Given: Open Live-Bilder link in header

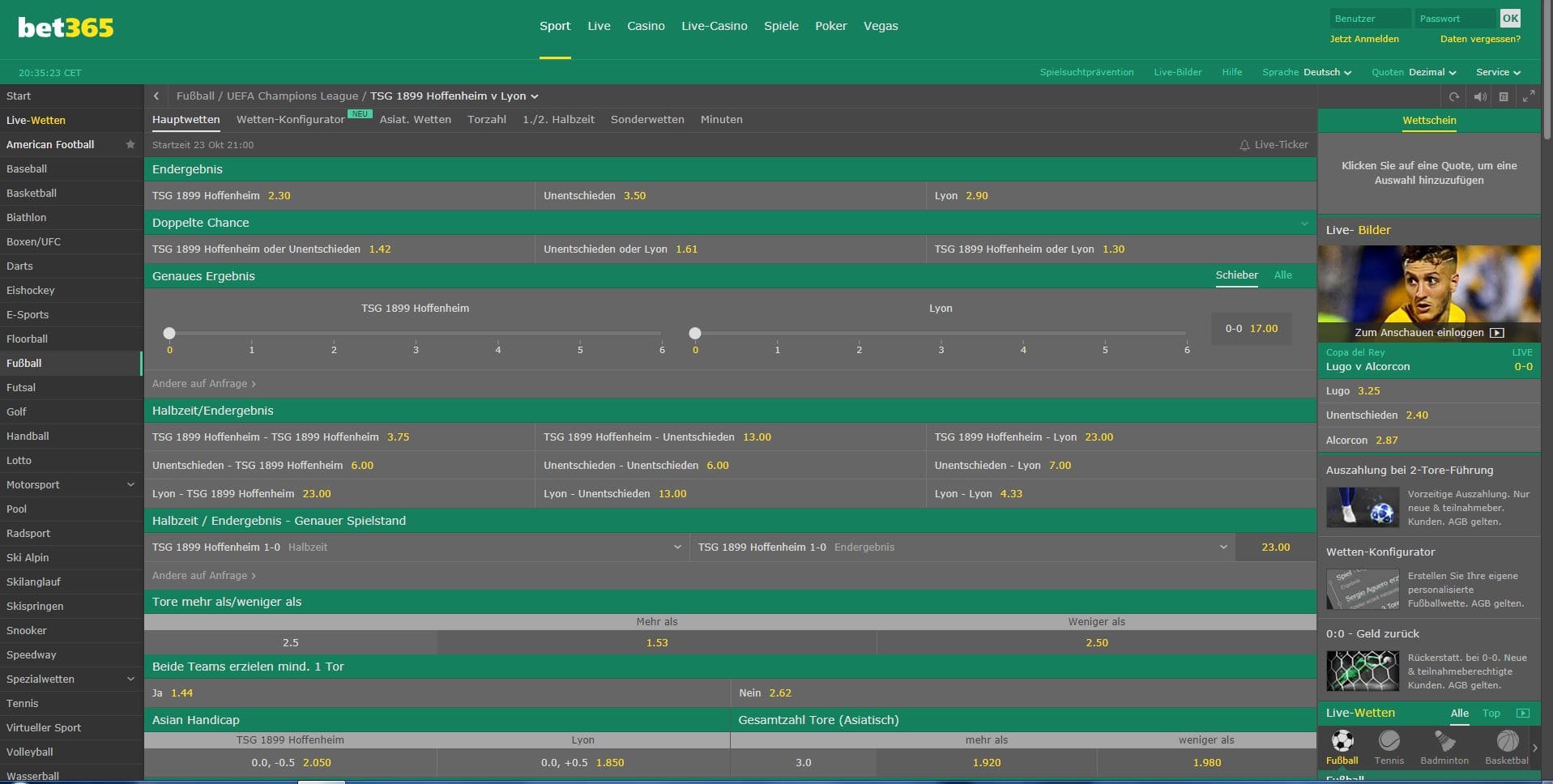Looking at the screenshot, I should pyautogui.click(x=1177, y=72).
